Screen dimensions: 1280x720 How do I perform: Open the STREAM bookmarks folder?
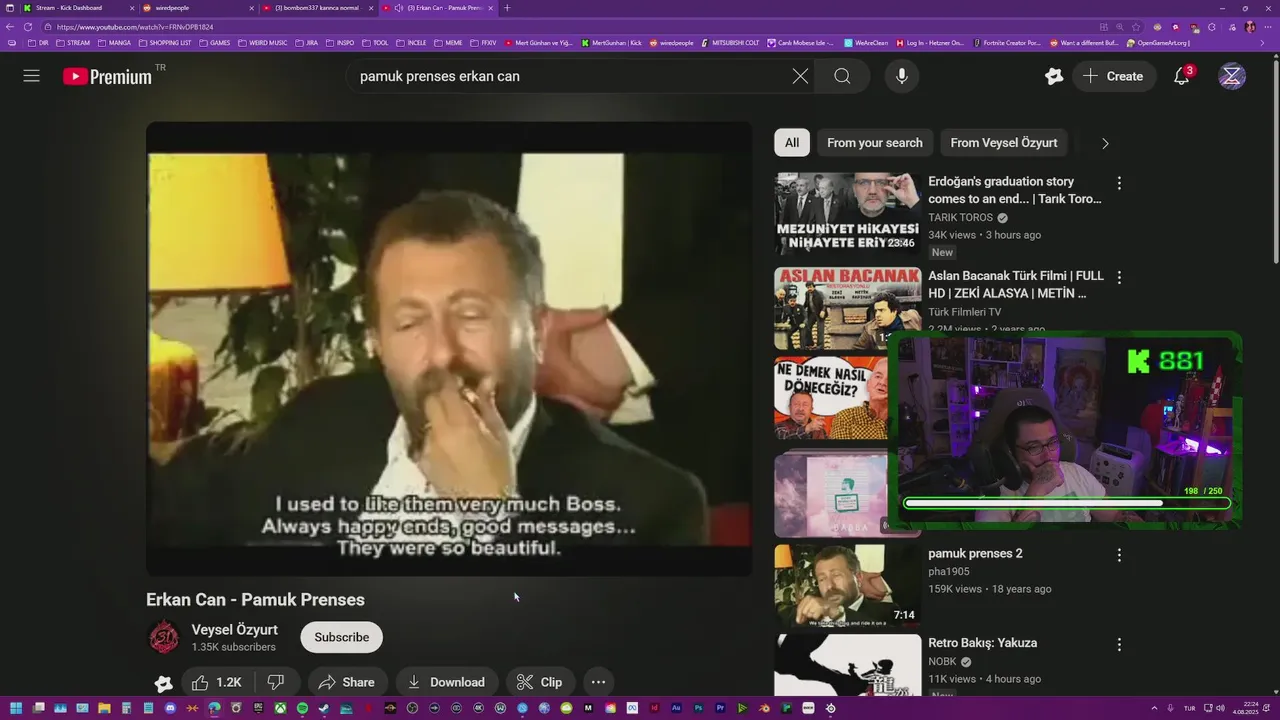click(x=73, y=43)
